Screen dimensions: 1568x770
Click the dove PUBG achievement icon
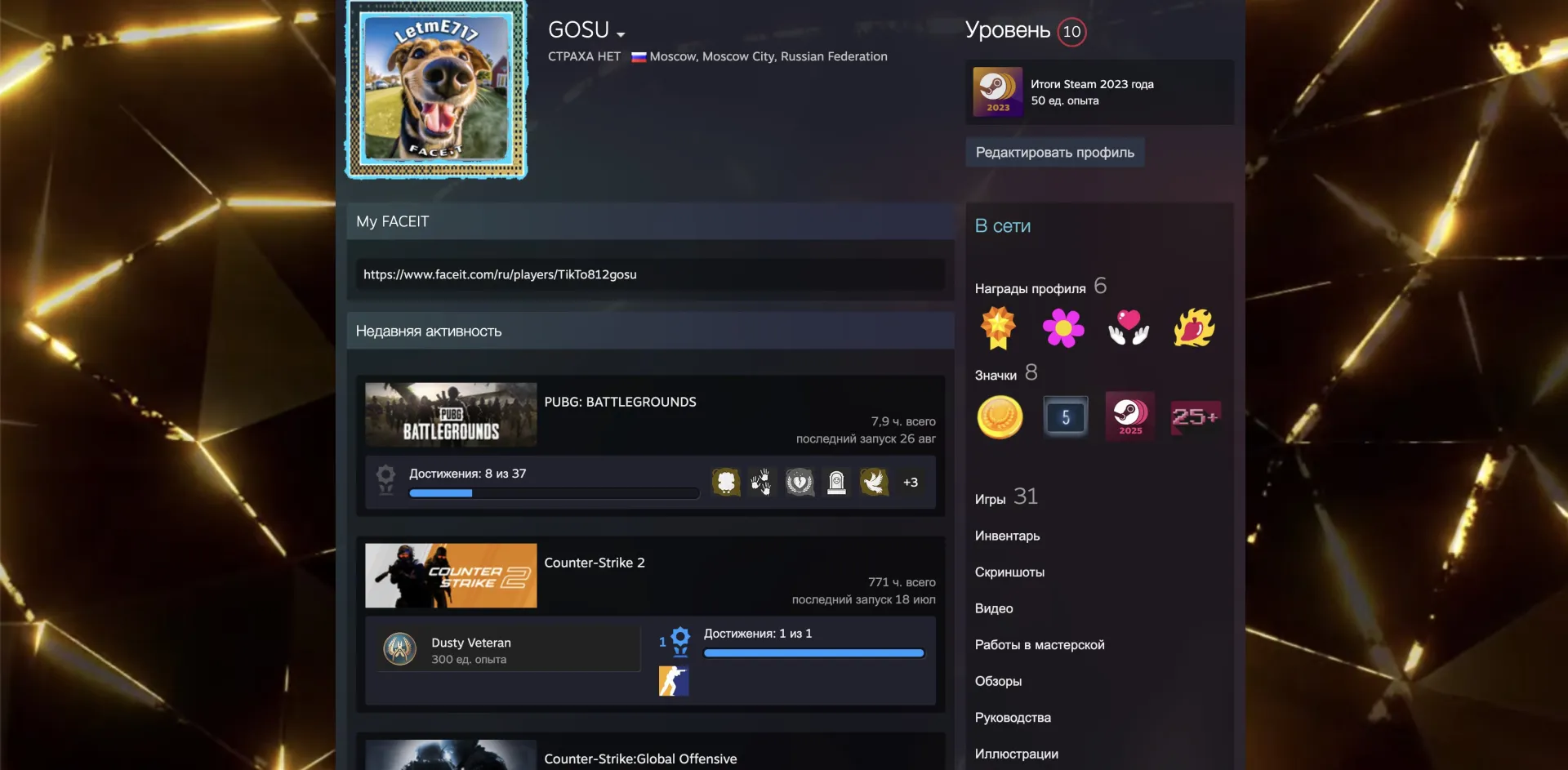pyautogui.click(x=874, y=482)
